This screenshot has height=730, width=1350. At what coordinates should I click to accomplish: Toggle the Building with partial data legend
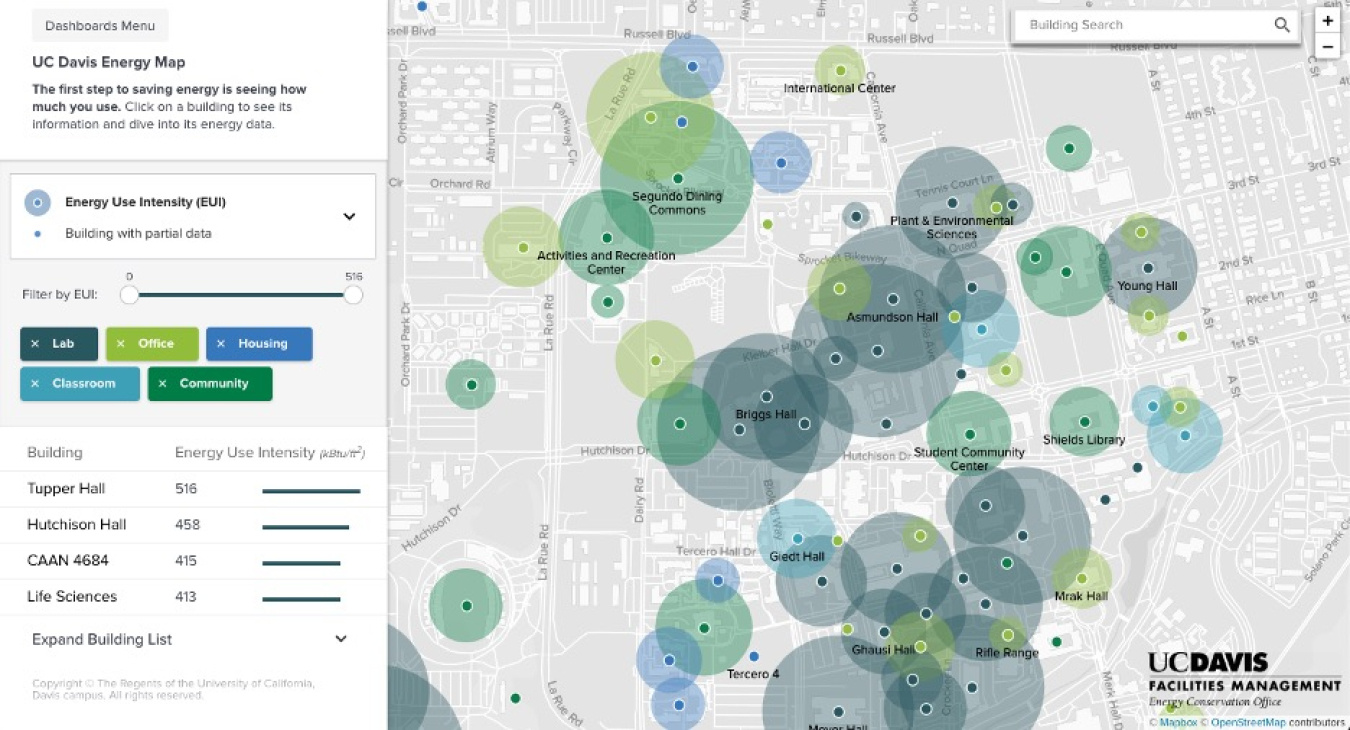point(37,232)
